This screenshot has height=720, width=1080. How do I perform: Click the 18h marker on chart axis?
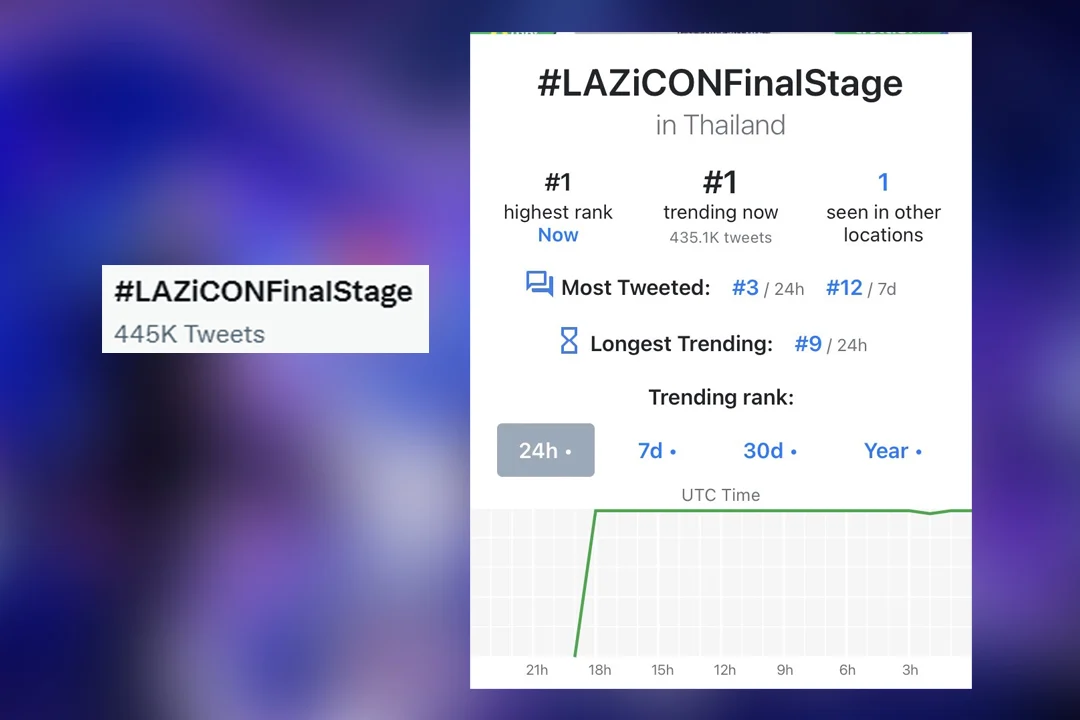pyautogui.click(x=600, y=670)
